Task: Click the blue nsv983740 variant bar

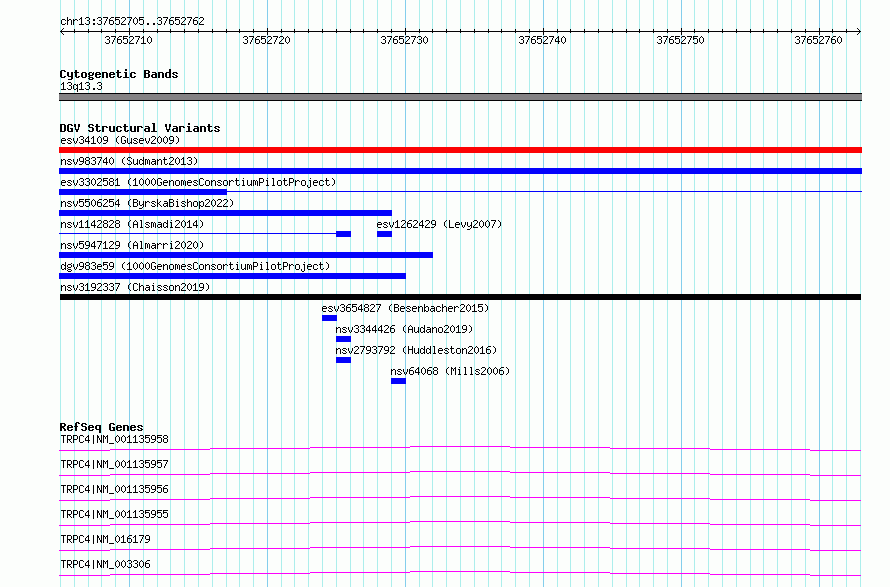Action: tap(460, 171)
